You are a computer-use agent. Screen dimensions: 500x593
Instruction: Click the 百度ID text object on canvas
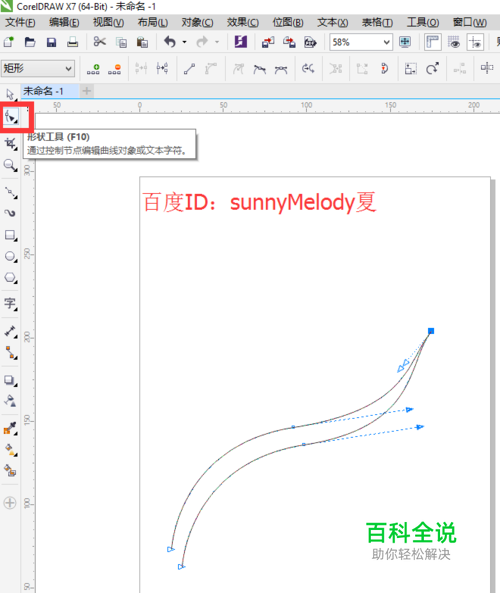click(x=259, y=202)
